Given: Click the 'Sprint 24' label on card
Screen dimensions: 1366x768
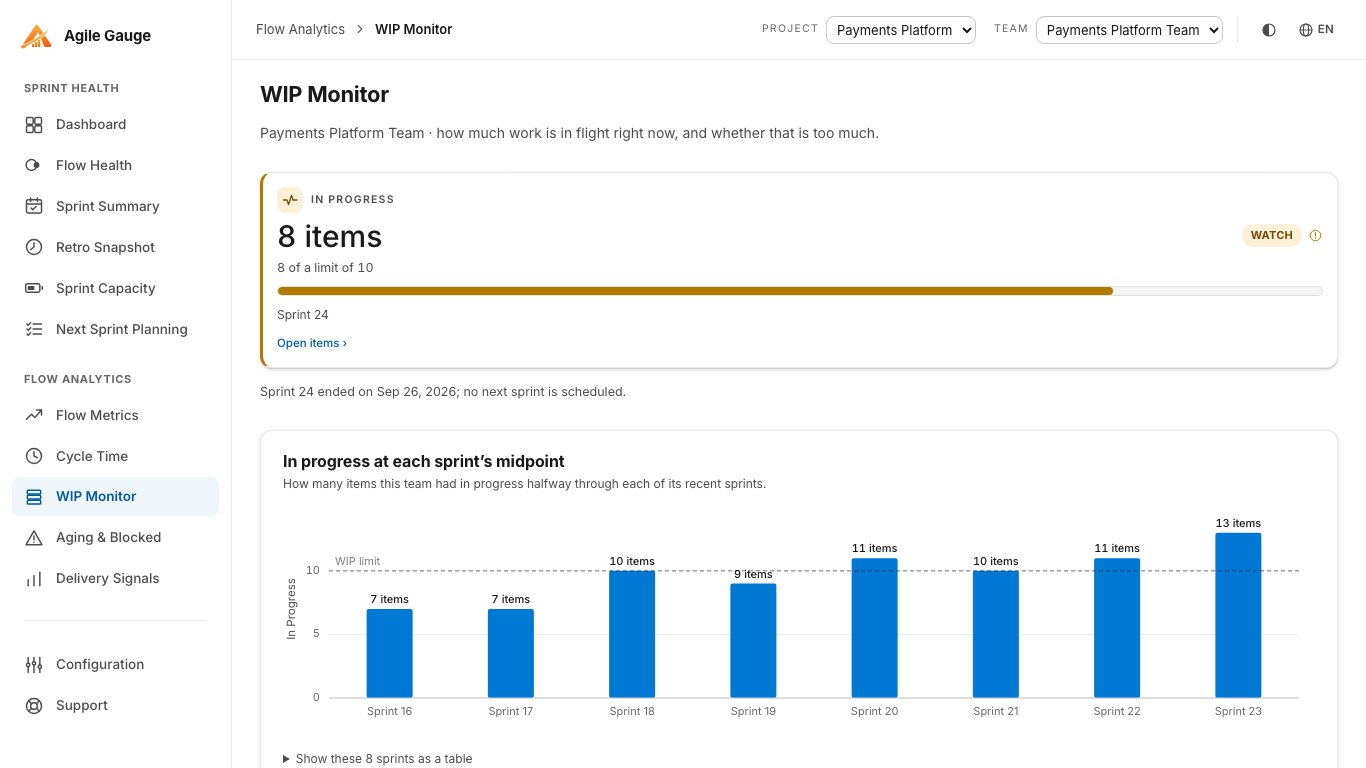Looking at the screenshot, I should pyautogui.click(x=303, y=315).
